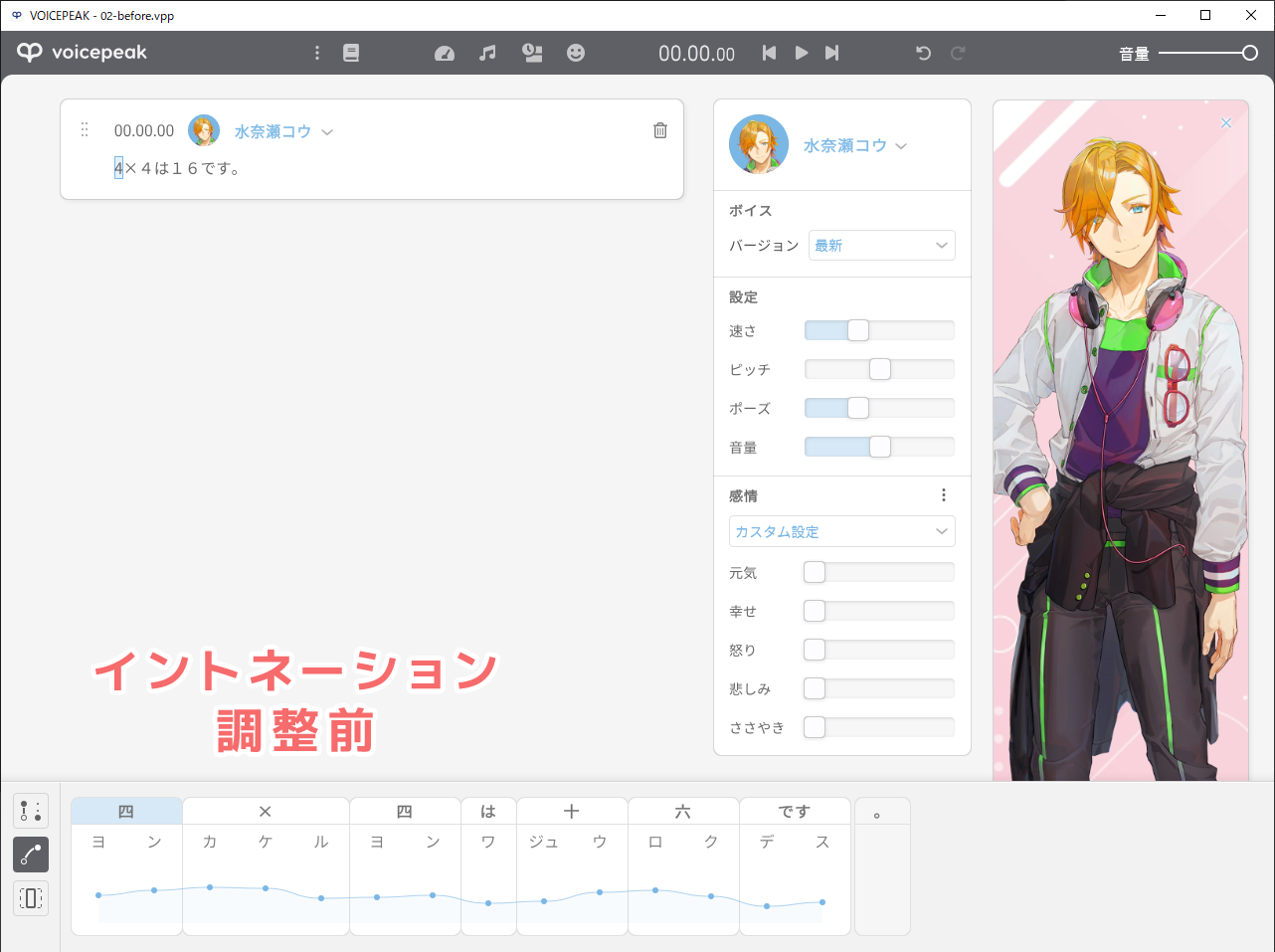
Task: Click the pitch point under ス
Action: pyautogui.click(x=822, y=902)
